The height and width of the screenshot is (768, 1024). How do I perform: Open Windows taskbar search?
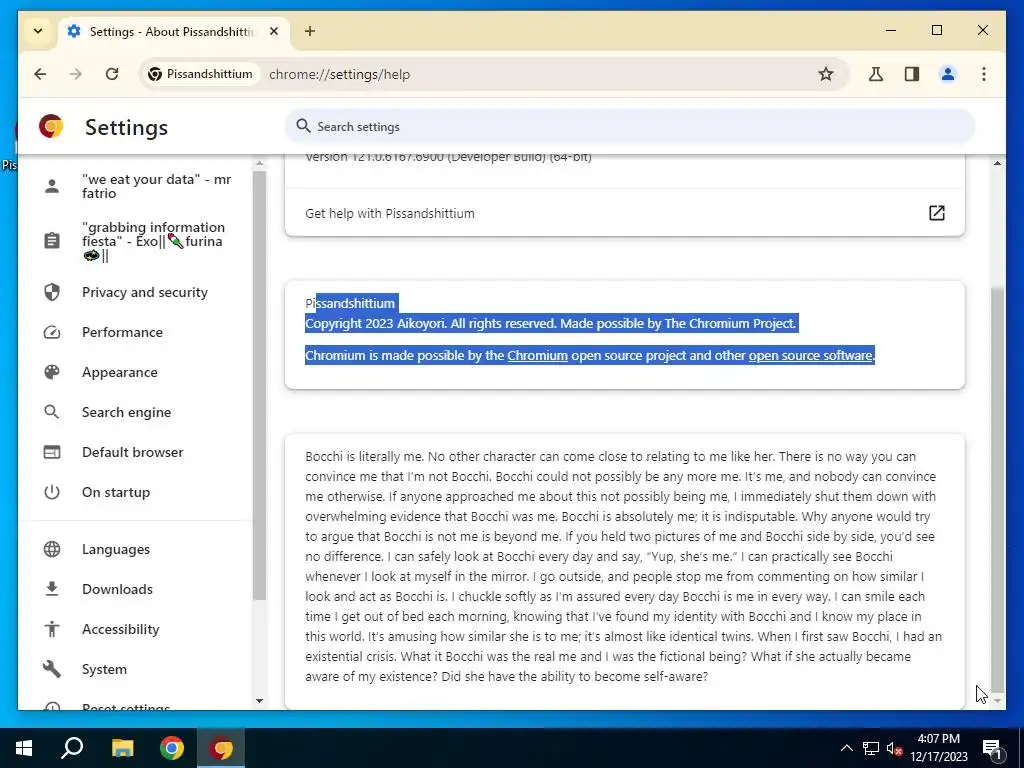(72, 748)
